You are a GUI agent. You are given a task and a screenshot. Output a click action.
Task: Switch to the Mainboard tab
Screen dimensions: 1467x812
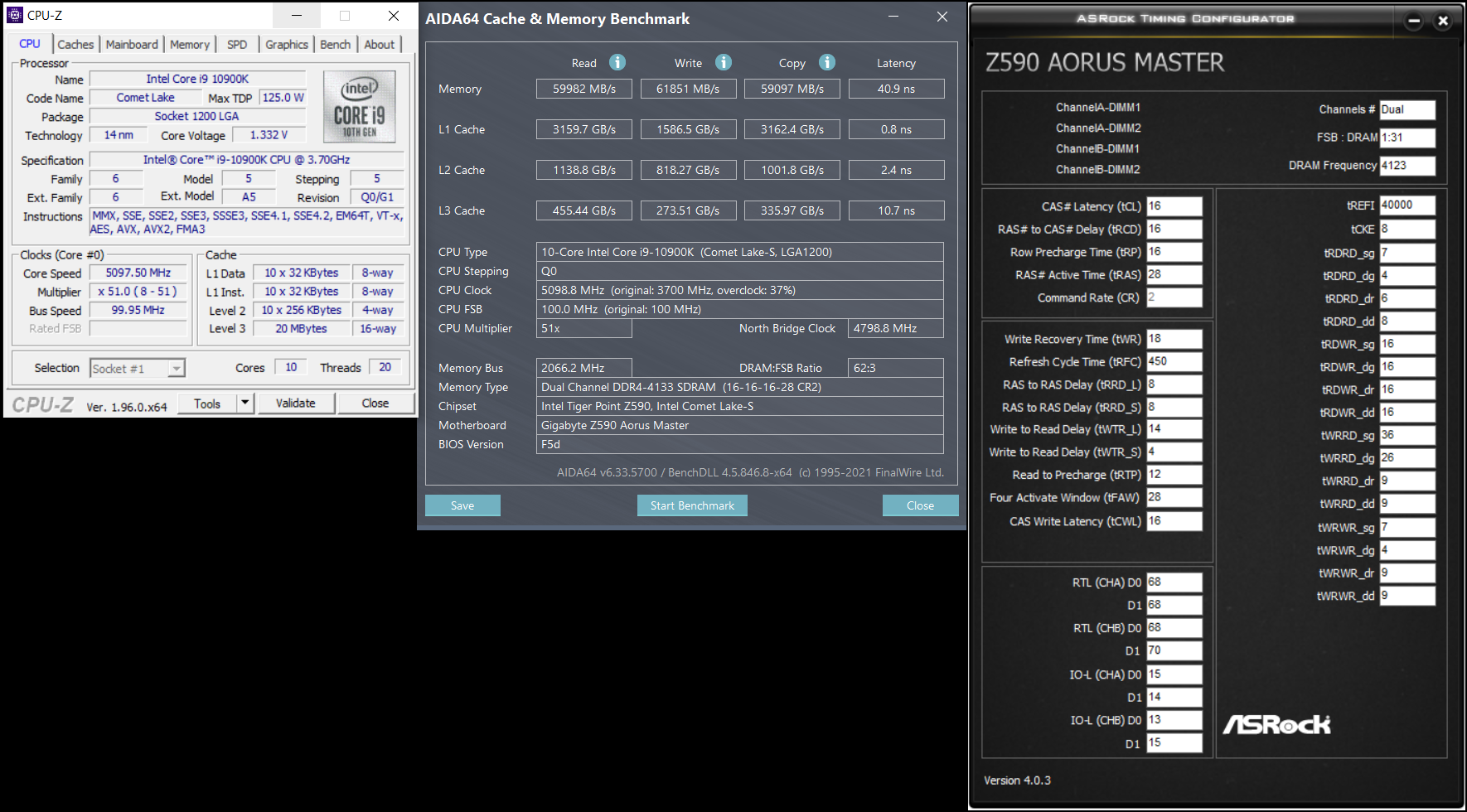coord(132,45)
